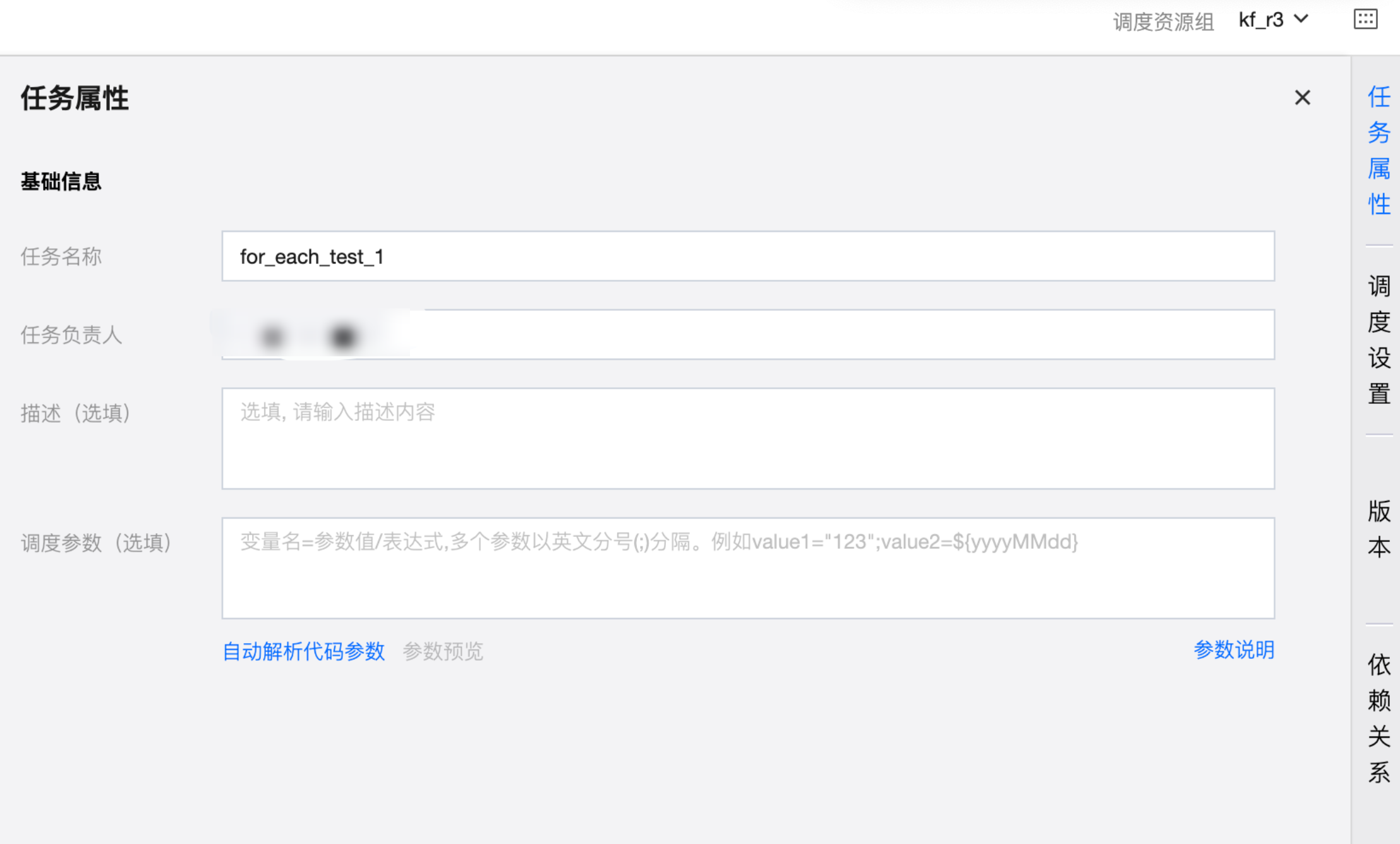The image size is (1400, 844).
Task: Open the 参数说明 help link
Action: click(x=1234, y=650)
